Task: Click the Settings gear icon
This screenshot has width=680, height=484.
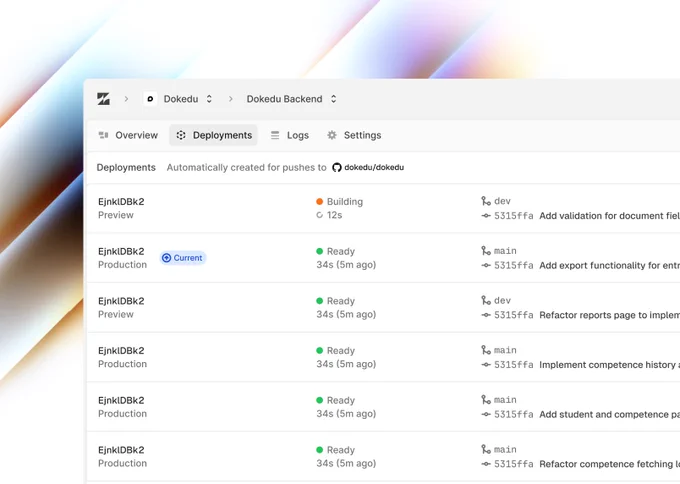Action: coord(332,135)
